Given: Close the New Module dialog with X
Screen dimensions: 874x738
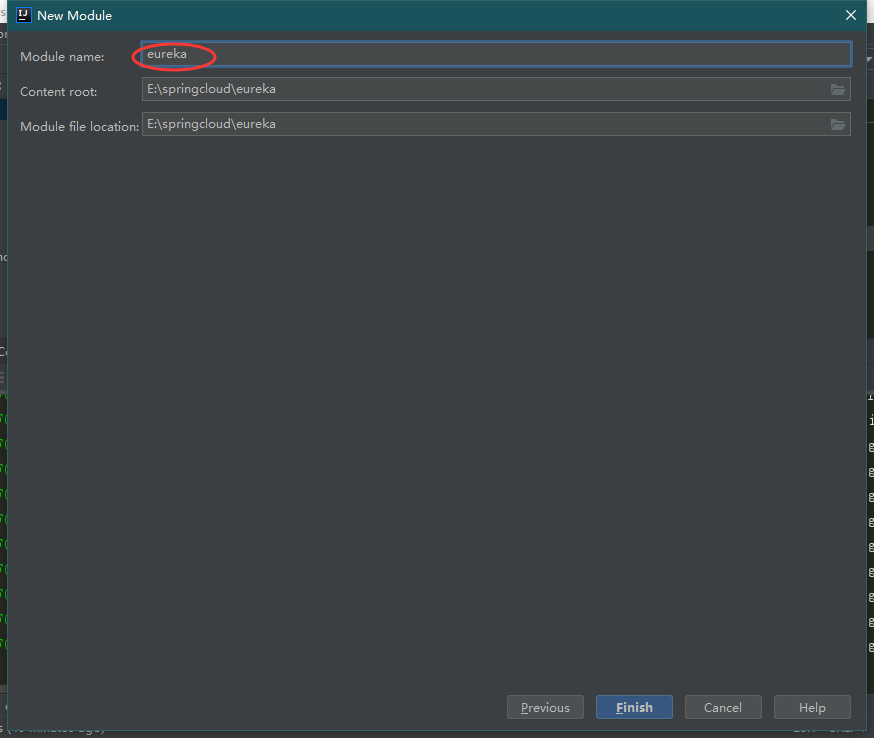Looking at the screenshot, I should [x=851, y=15].
